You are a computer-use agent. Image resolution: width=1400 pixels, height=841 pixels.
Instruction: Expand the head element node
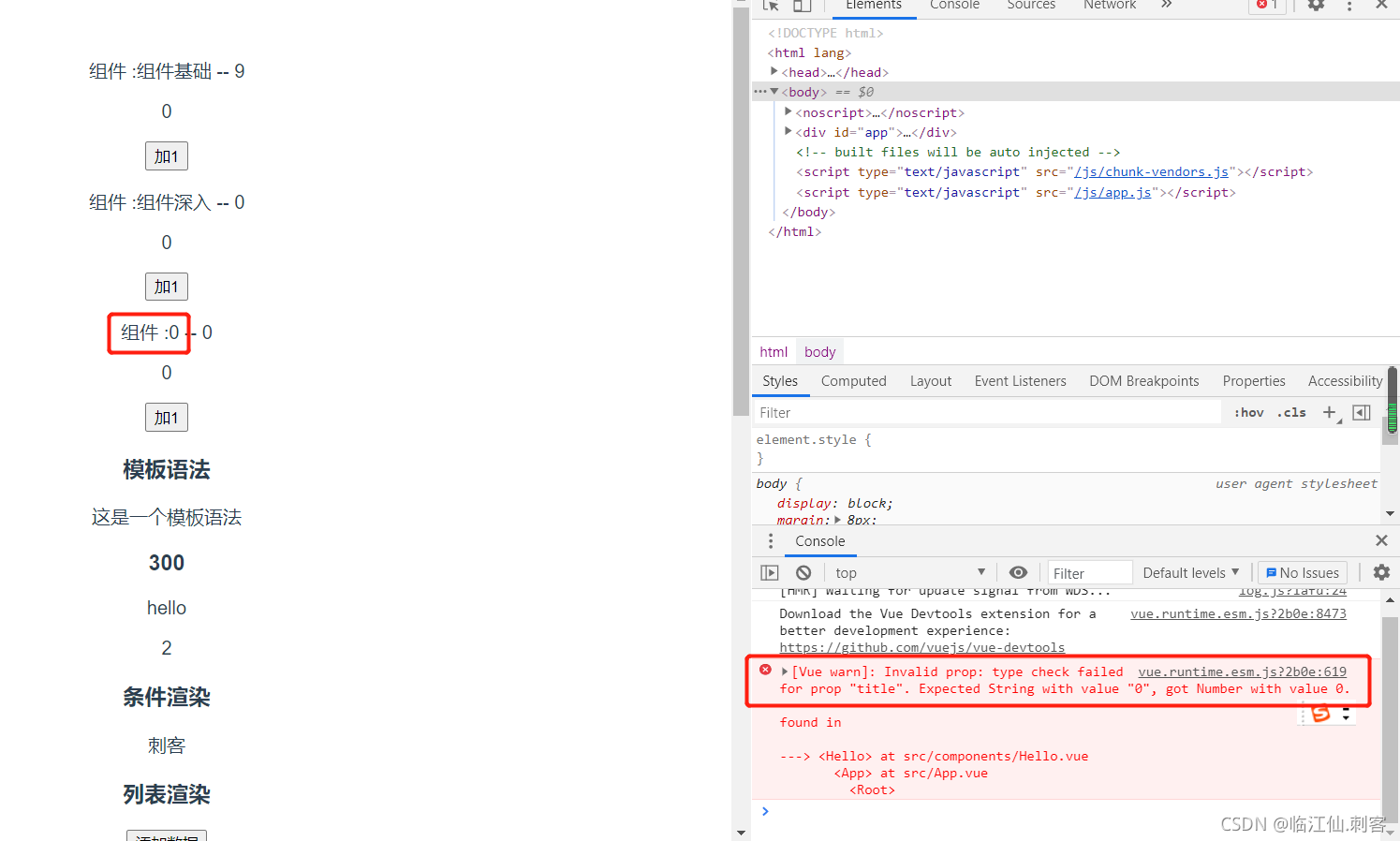(774, 71)
